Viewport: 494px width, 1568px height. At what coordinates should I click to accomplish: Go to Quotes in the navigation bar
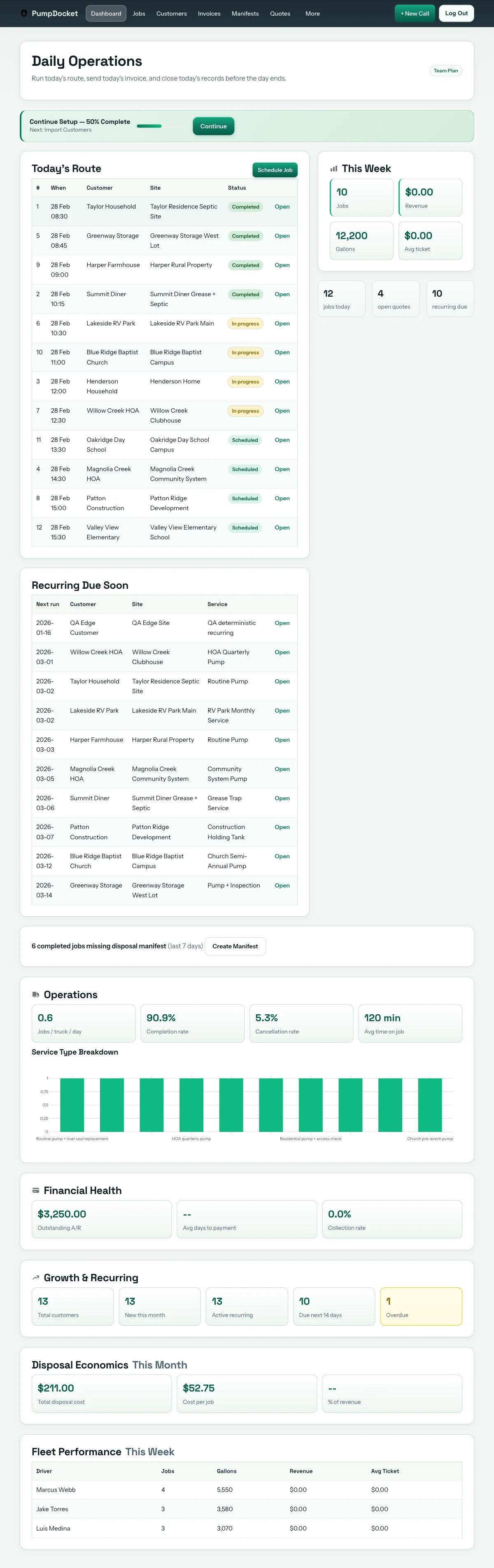(280, 14)
